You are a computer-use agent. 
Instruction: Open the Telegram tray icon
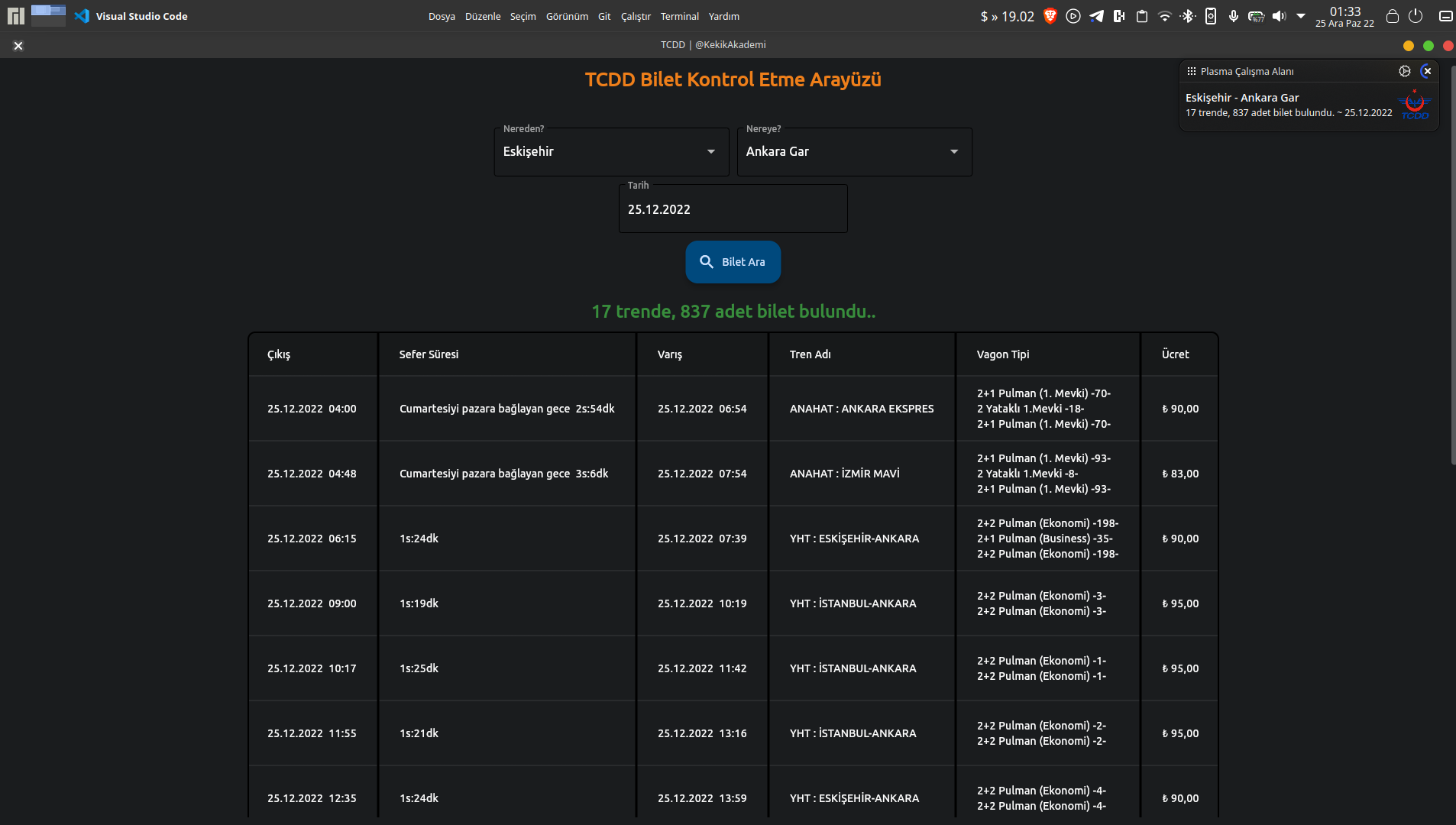(1096, 16)
